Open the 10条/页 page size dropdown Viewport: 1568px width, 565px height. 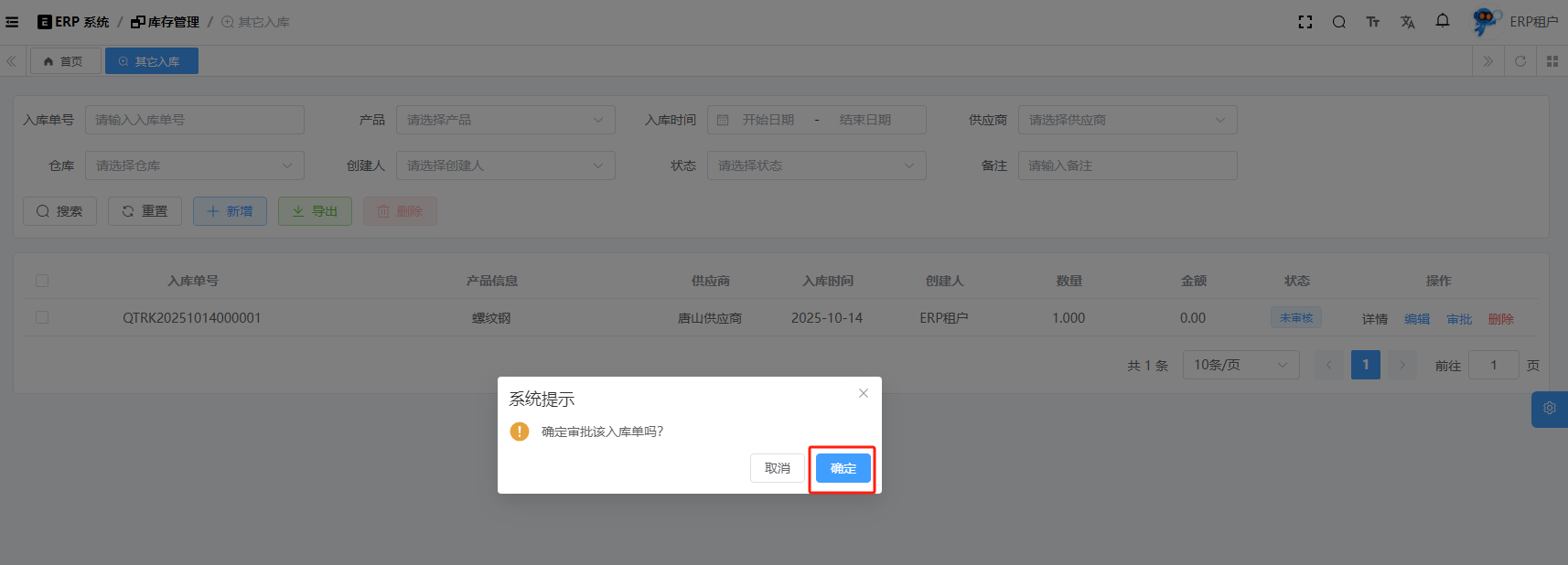(1240, 365)
